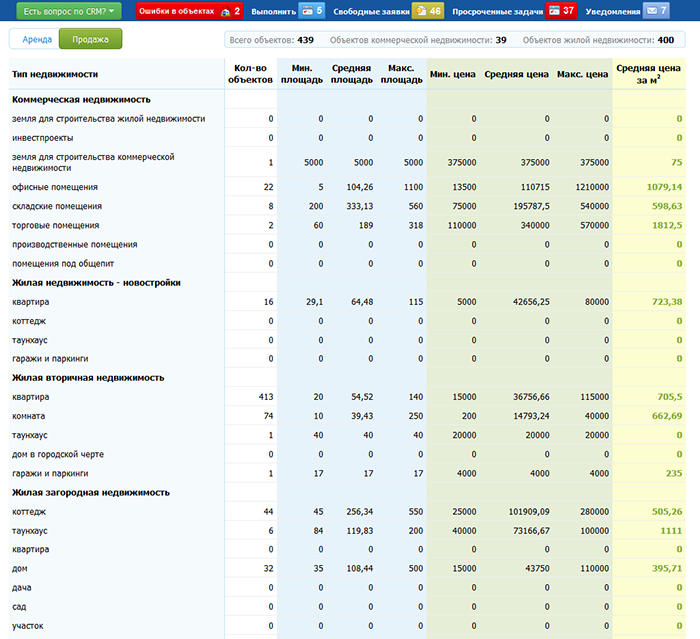700x639 pixels.
Task: Click 'Объектов коммерческой недвижимости: 39' summary
Action: point(418,40)
